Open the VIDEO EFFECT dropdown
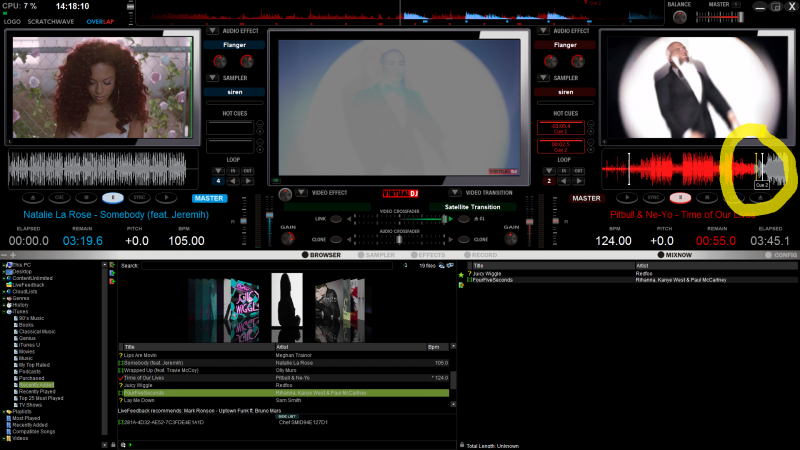 point(302,193)
